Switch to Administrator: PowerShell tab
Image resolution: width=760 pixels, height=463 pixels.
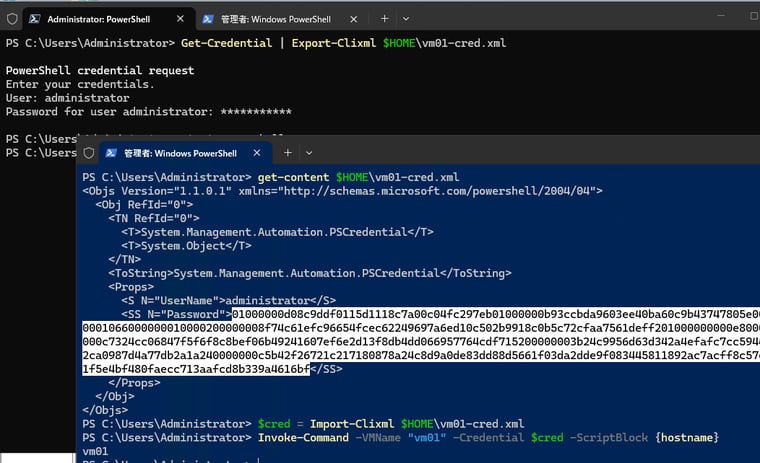tap(109, 19)
